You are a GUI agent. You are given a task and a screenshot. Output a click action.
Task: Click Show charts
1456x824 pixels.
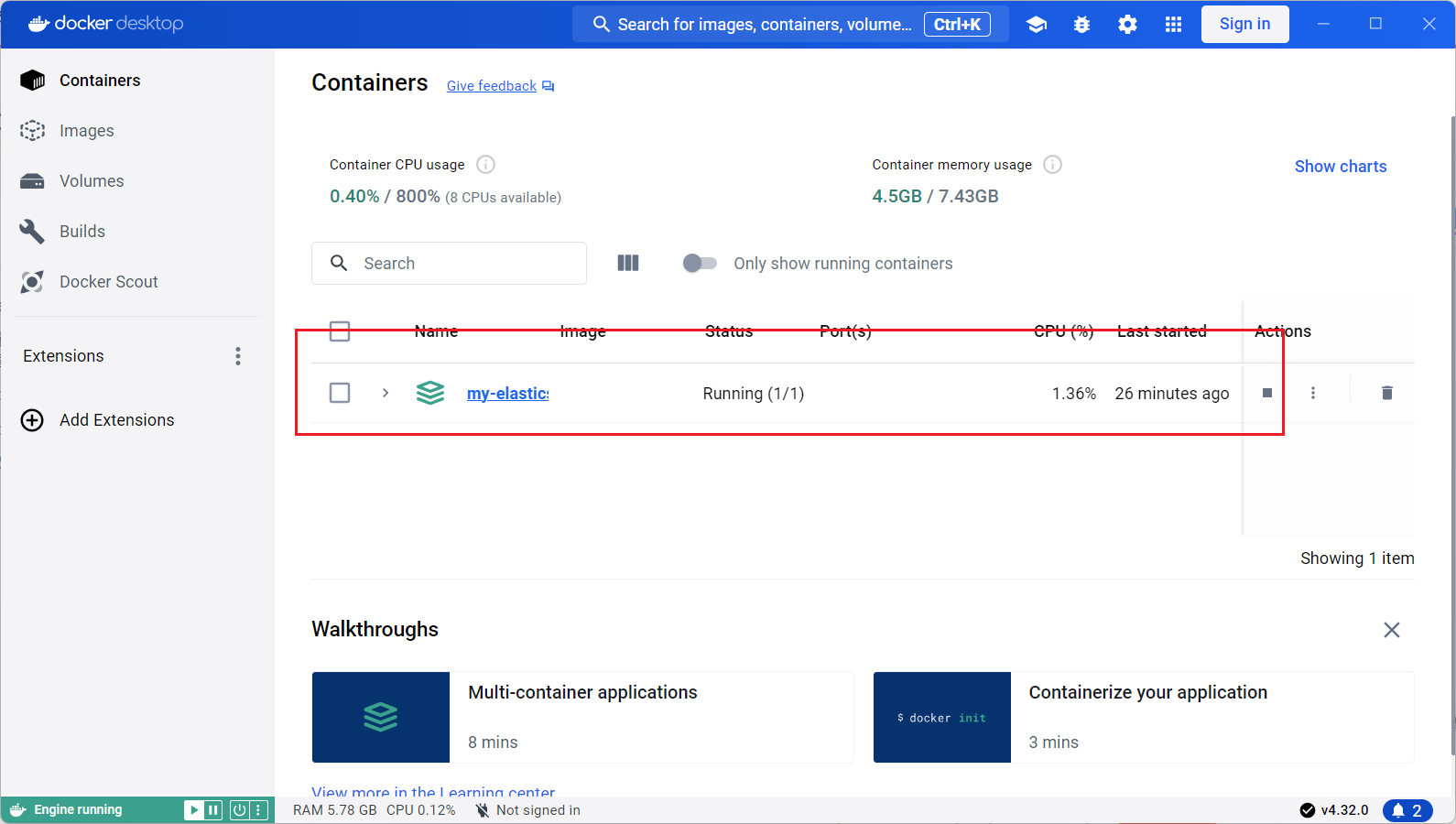[x=1341, y=167]
